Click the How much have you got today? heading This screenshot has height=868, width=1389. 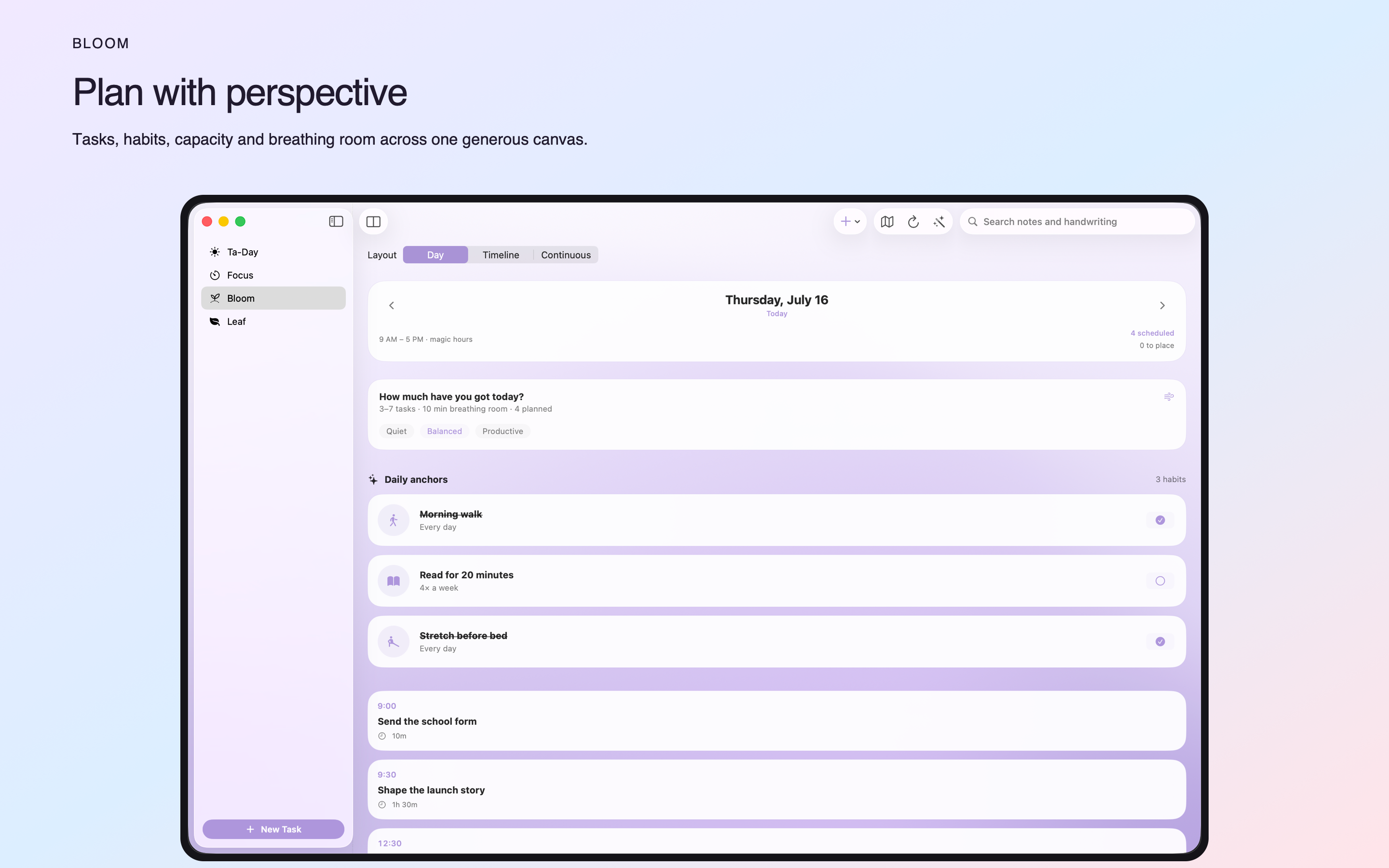[x=451, y=397]
